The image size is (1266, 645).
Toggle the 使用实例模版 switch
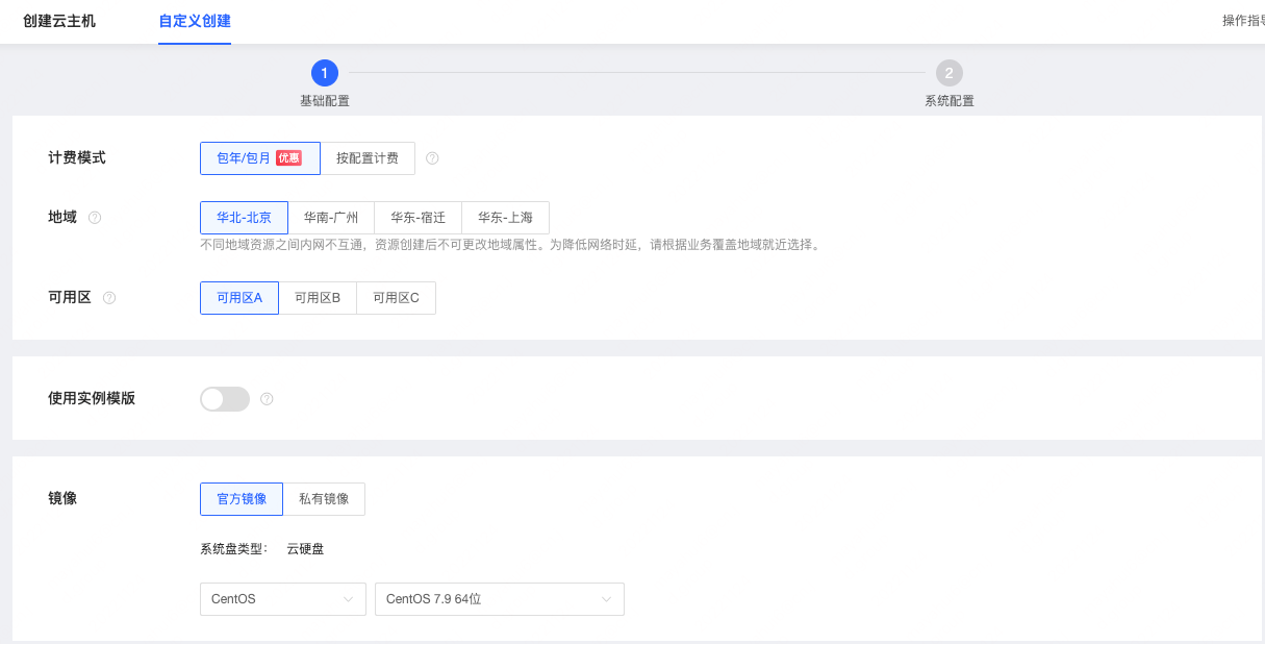tap(225, 399)
